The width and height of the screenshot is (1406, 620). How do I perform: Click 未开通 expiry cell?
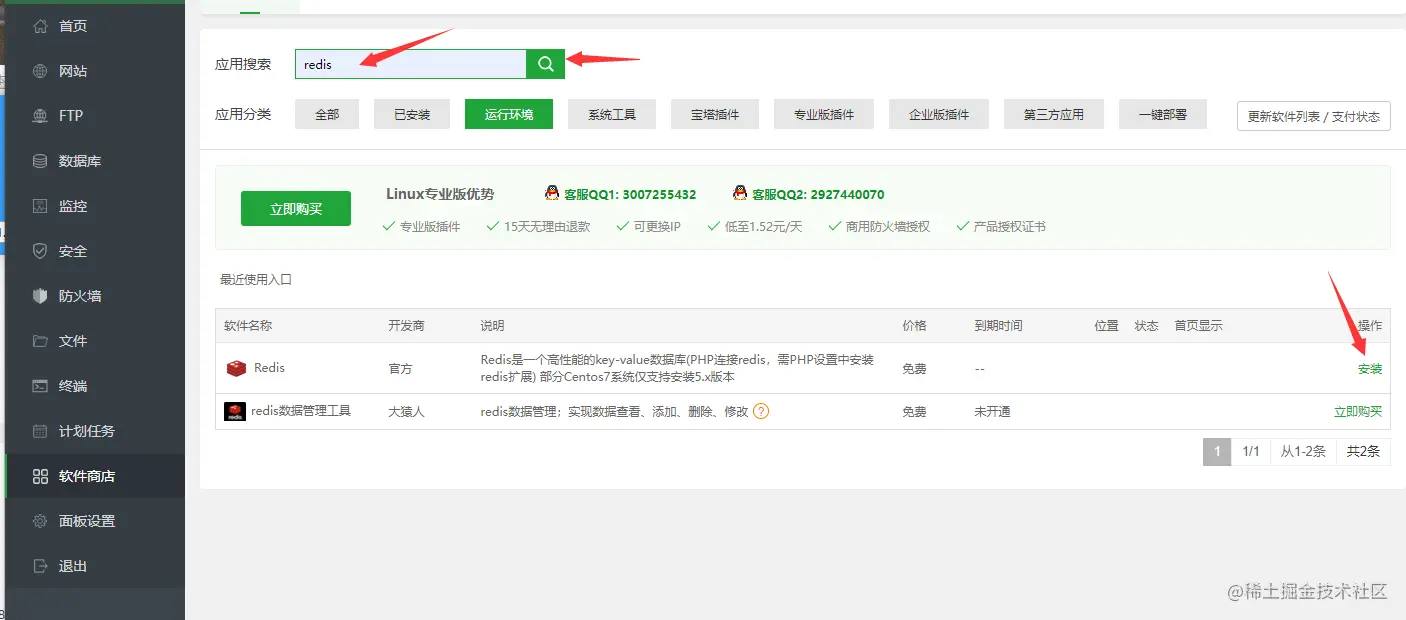(x=993, y=411)
